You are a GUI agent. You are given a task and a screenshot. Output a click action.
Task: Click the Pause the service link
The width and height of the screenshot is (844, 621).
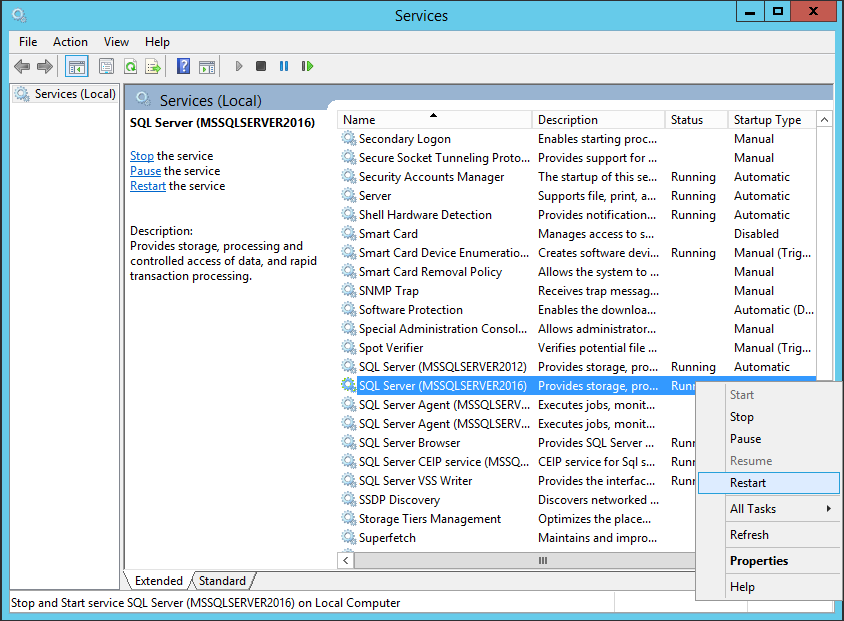145,171
